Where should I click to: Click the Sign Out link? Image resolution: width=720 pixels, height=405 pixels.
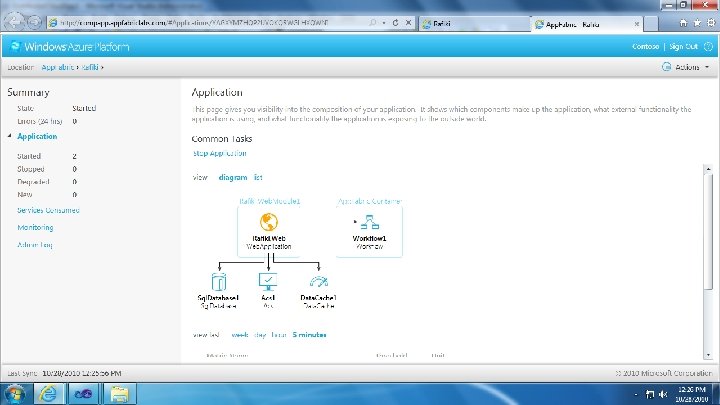[x=683, y=46]
